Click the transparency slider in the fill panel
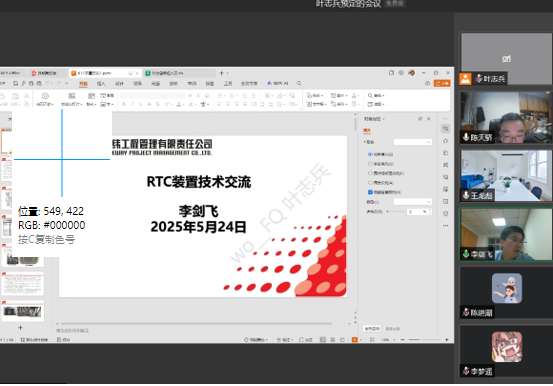The image size is (553, 386). coord(396,211)
